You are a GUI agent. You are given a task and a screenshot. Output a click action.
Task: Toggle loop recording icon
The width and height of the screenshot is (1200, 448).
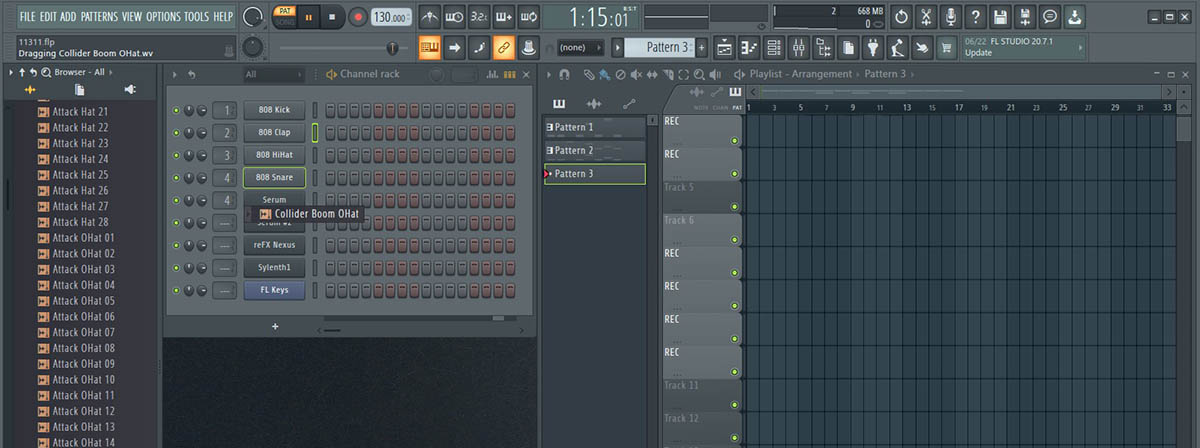529,17
